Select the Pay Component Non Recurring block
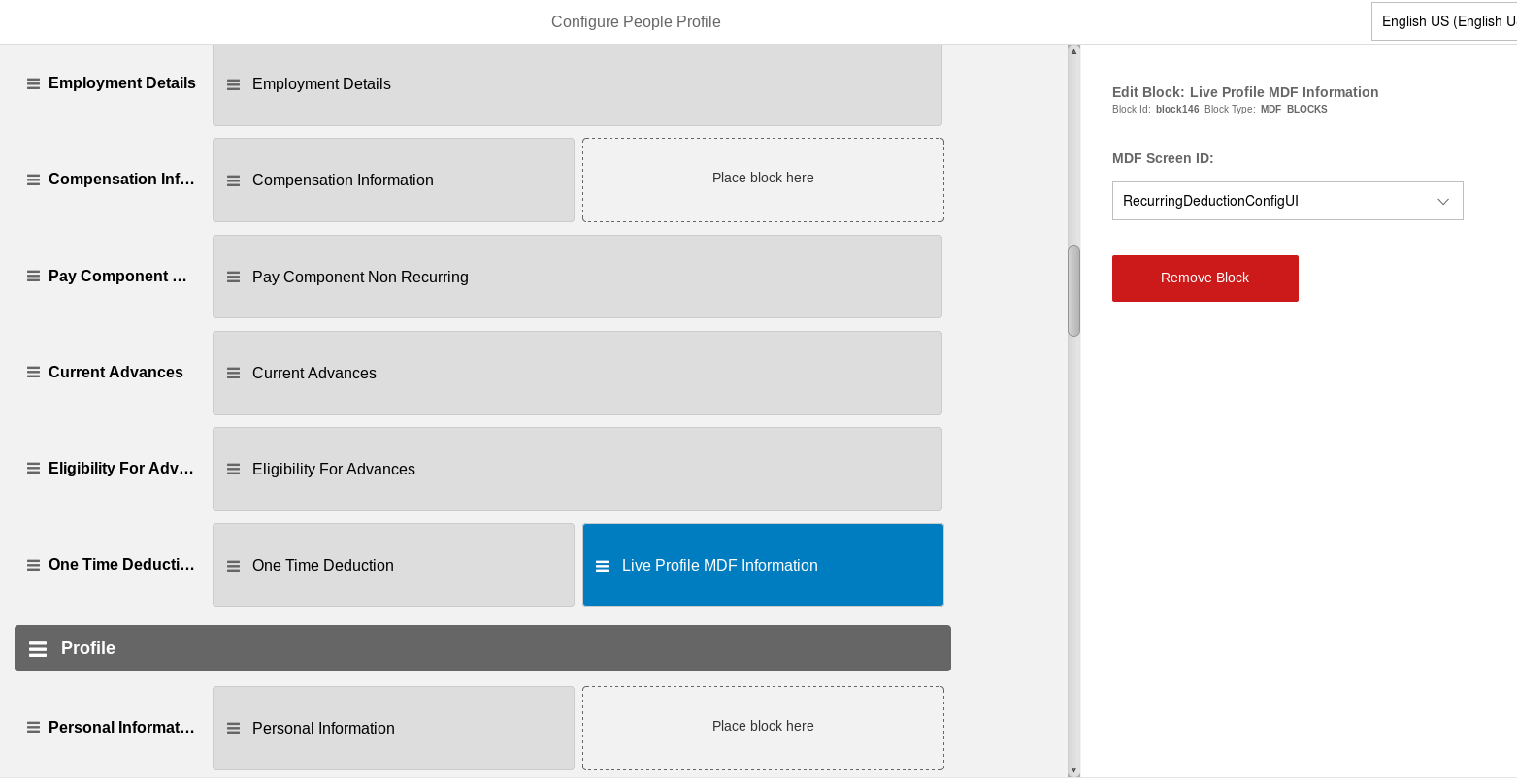This screenshot has width=1517, height=784. (577, 277)
